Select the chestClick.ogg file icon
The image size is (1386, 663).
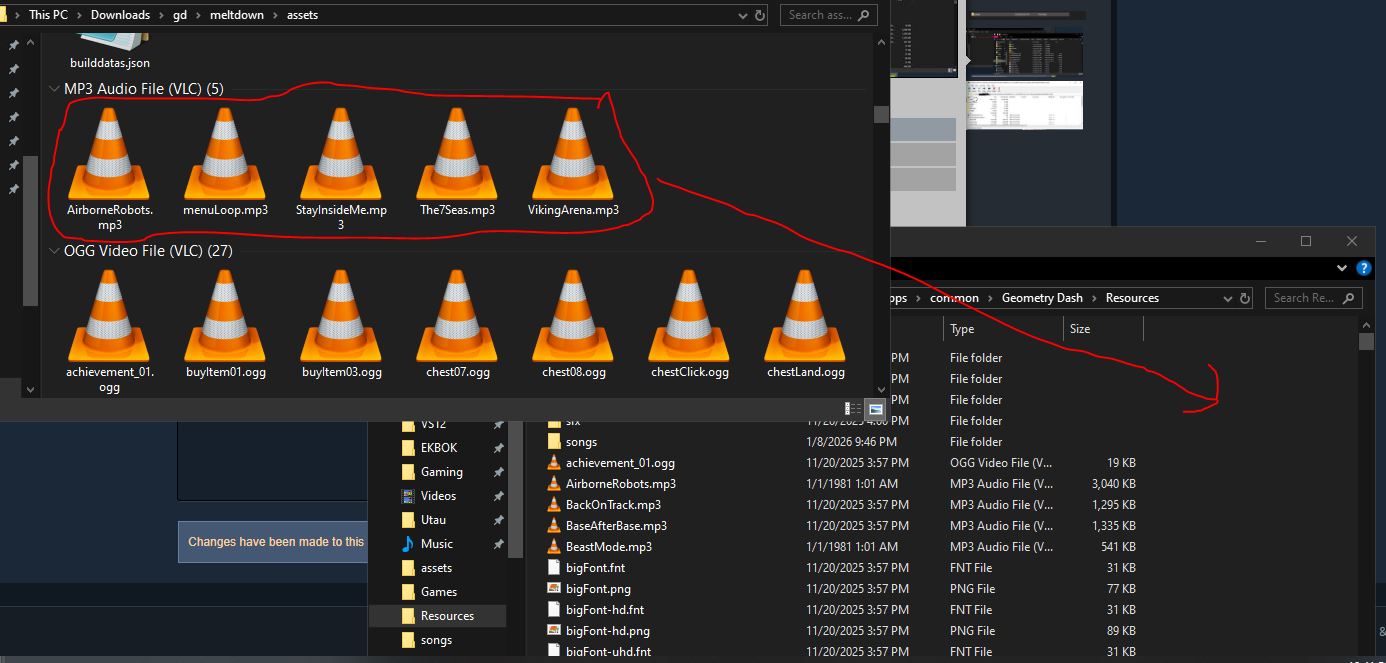point(689,316)
